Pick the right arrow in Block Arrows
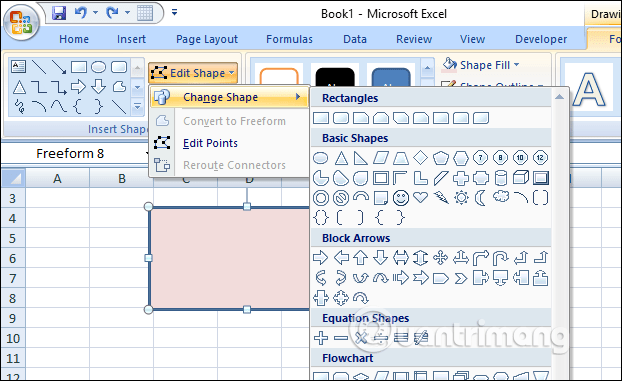The height and width of the screenshot is (381, 622). click(x=321, y=258)
